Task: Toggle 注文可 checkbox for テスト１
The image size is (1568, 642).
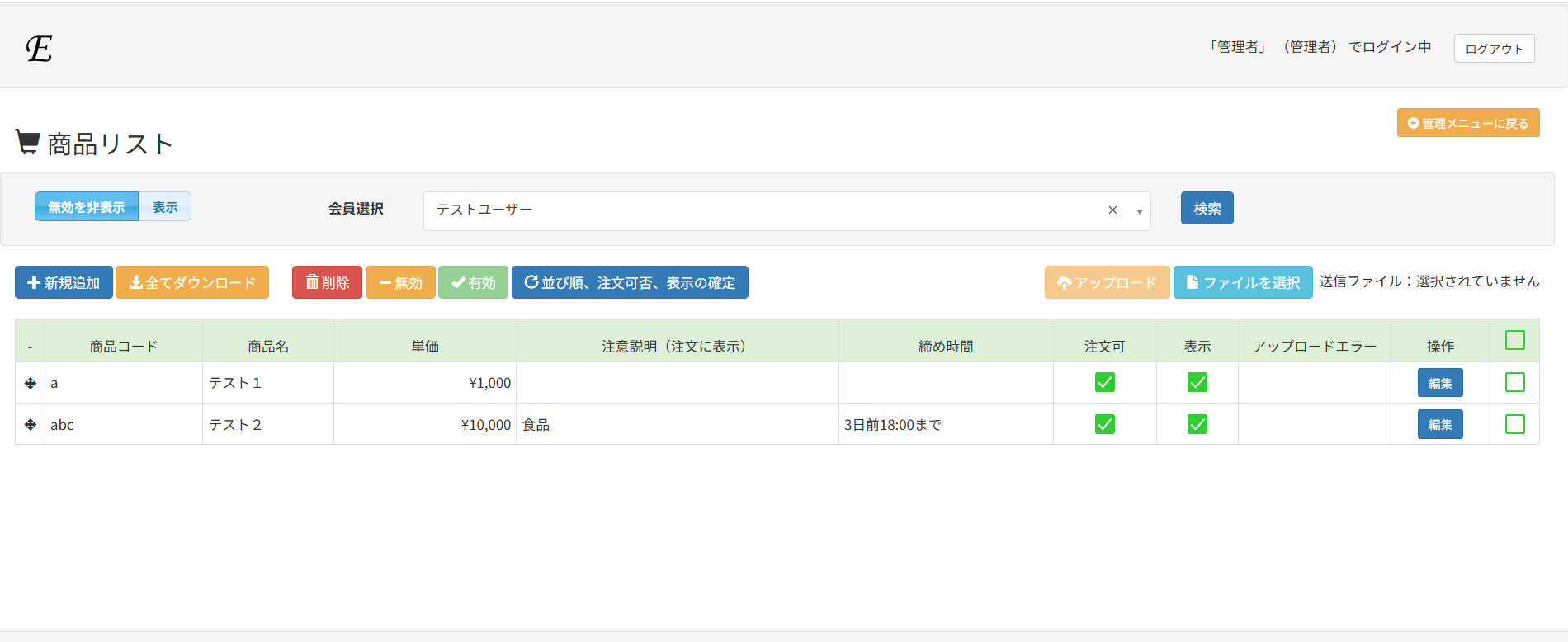Action: [x=1105, y=382]
